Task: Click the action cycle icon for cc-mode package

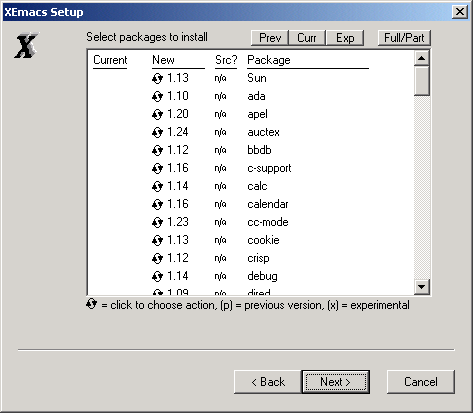Action: [157, 223]
